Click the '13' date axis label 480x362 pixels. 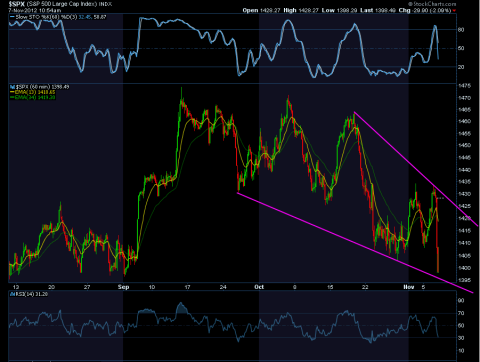point(16,287)
